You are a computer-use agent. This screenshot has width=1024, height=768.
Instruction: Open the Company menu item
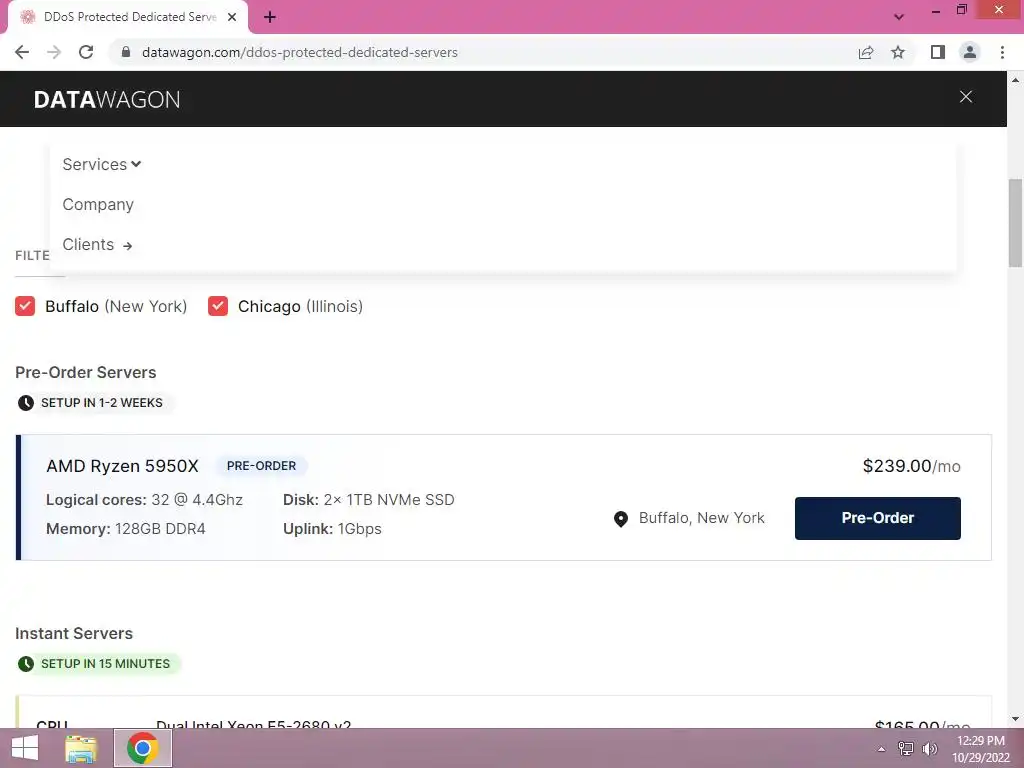click(x=98, y=204)
